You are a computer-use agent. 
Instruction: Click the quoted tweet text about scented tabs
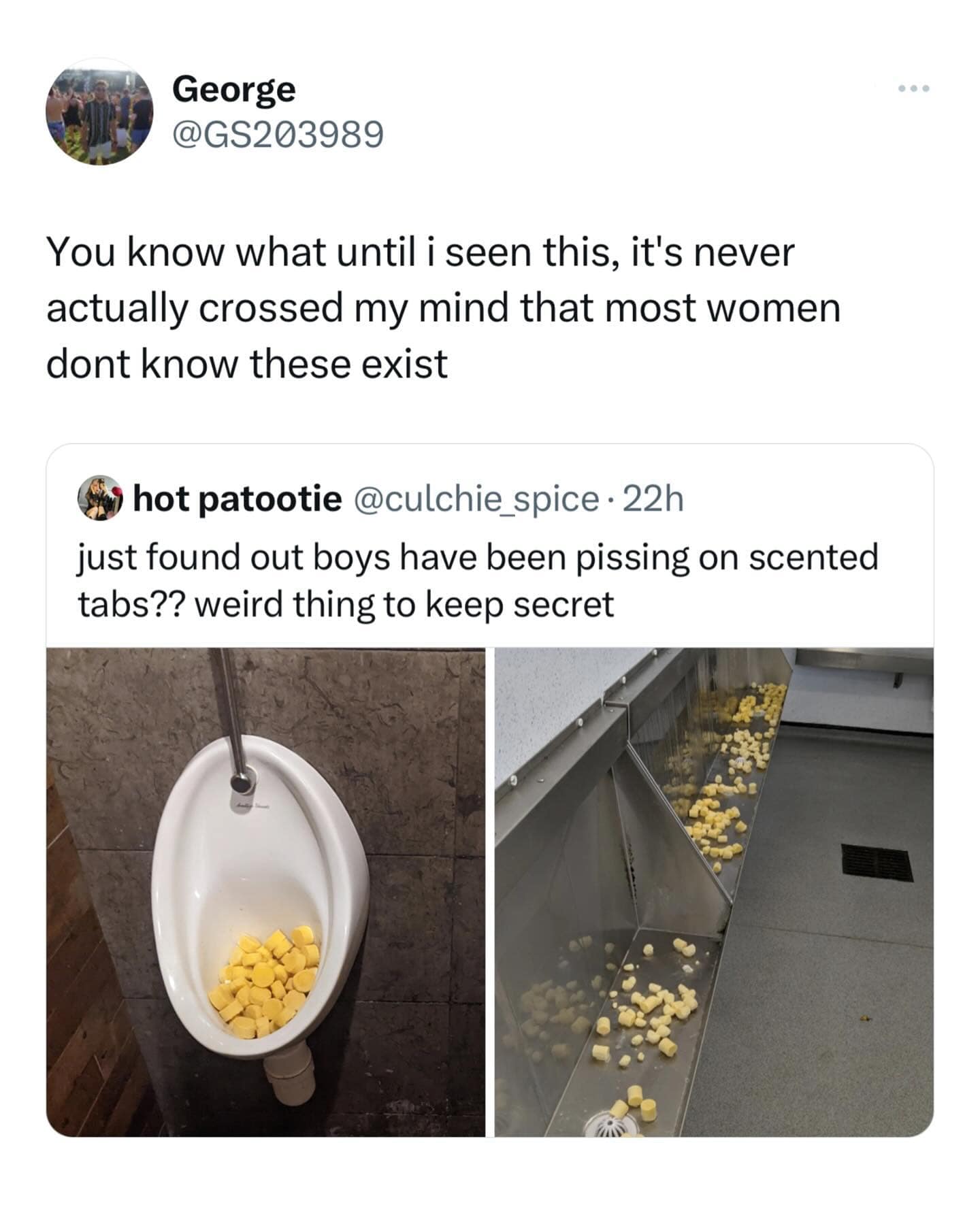pos(478,580)
